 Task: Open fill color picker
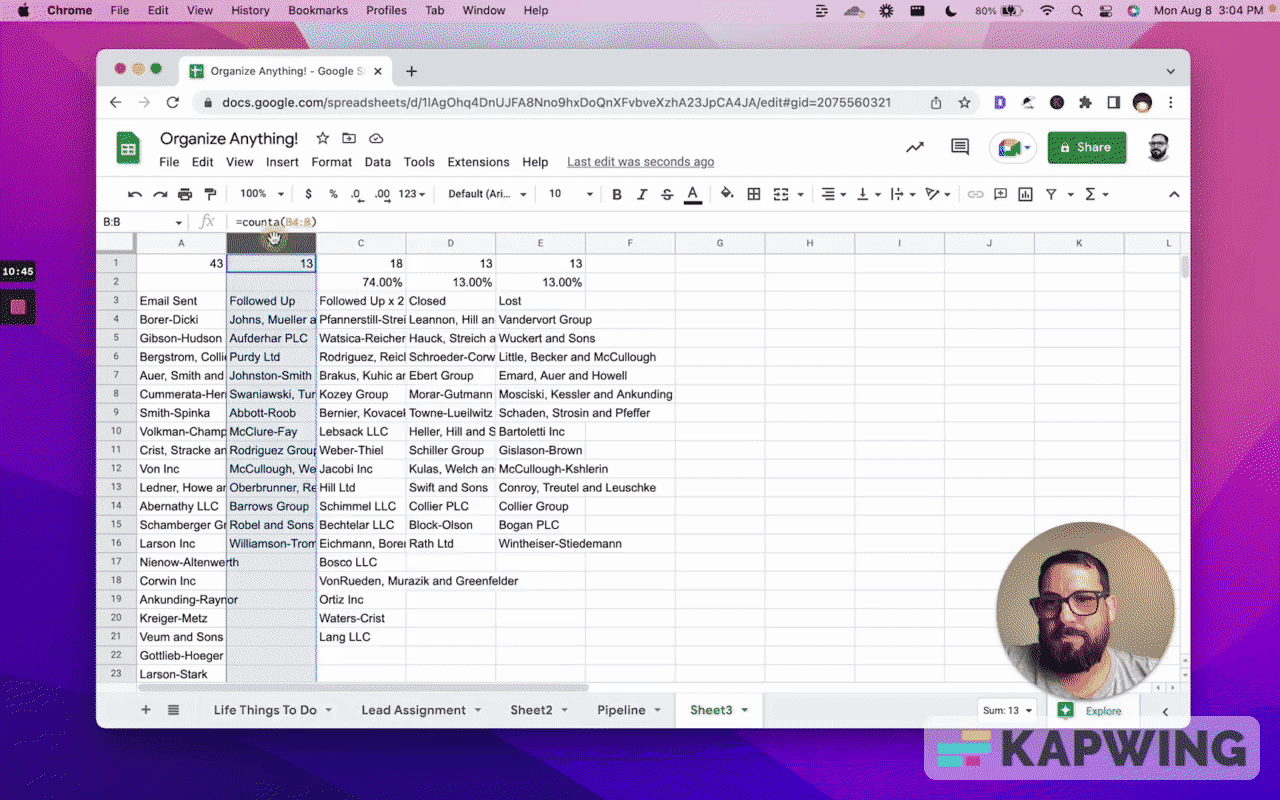[727, 194]
